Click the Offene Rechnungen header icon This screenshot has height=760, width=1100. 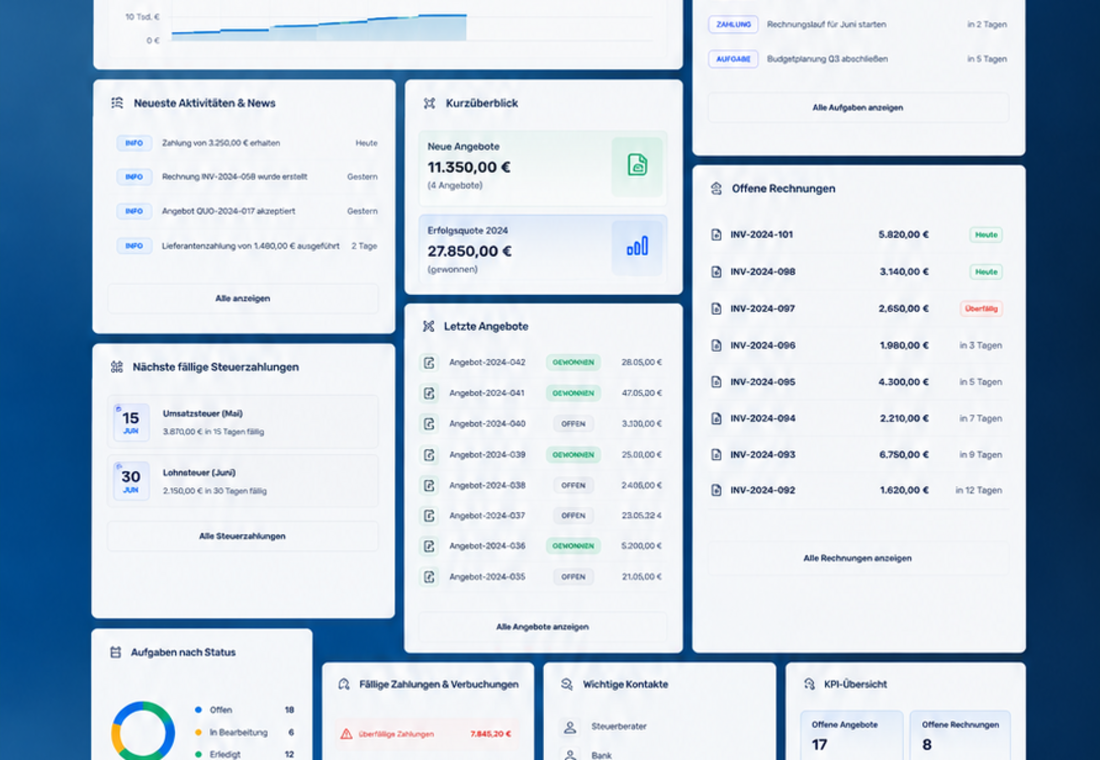[x=716, y=188]
